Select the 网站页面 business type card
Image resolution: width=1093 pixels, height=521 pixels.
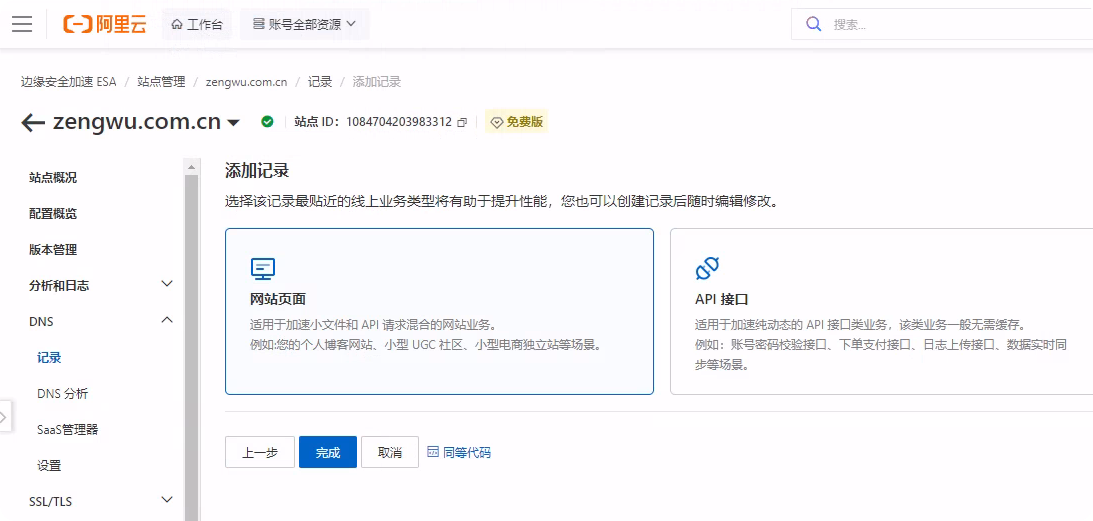click(x=439, y=311)
